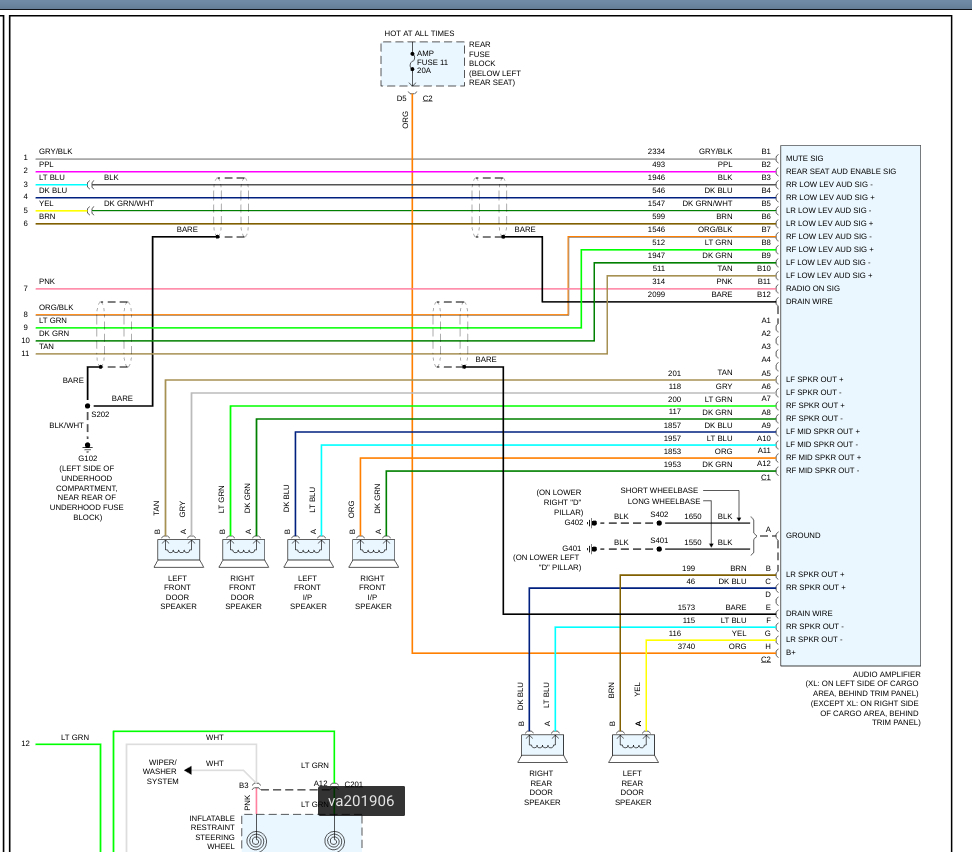Click the G402 ground symbol
Viewport: 972px width, 852px height.
(591, 522)
